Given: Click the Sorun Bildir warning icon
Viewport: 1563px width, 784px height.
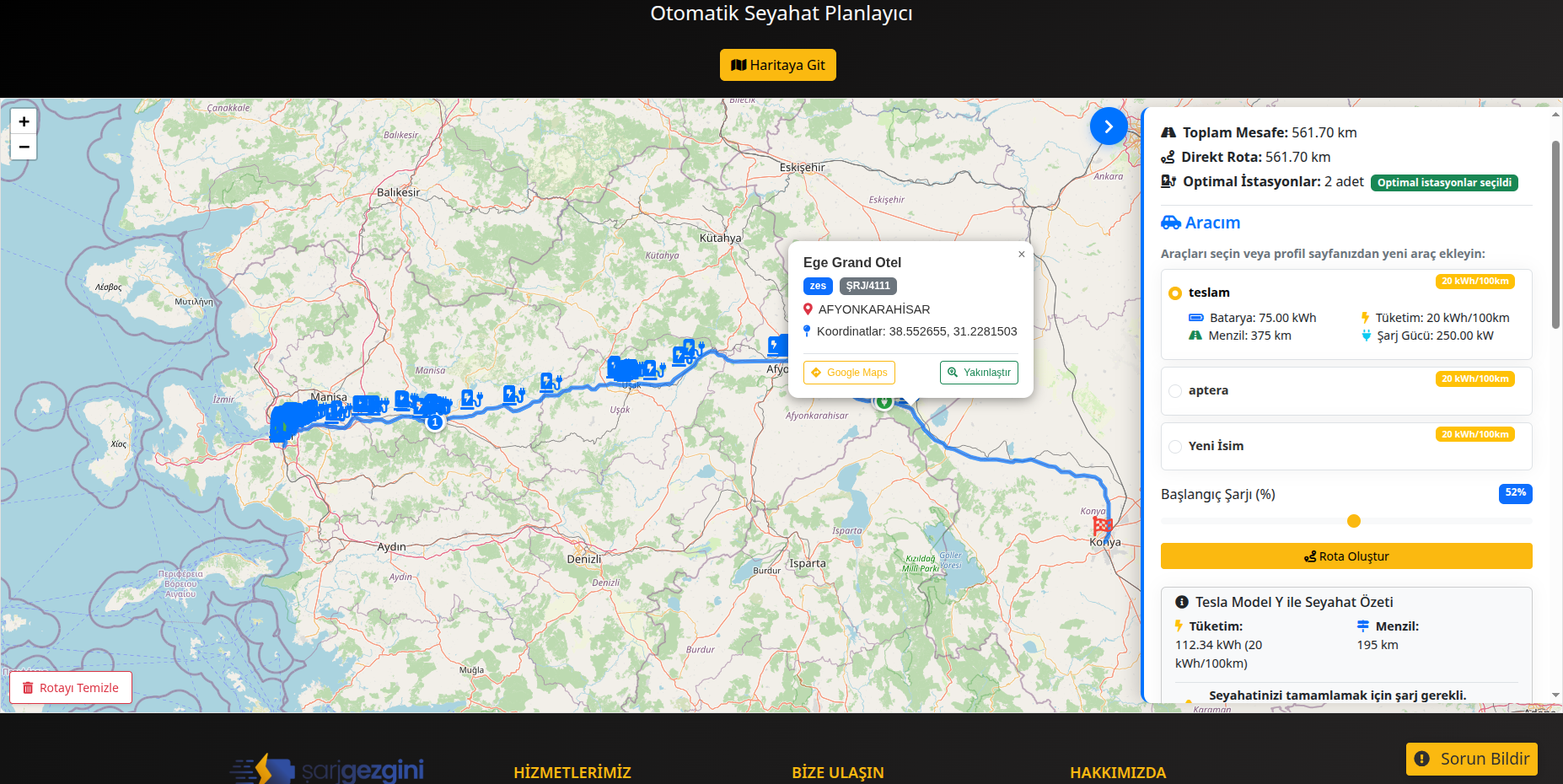Looking at the screenshot, I should 1421,759.
